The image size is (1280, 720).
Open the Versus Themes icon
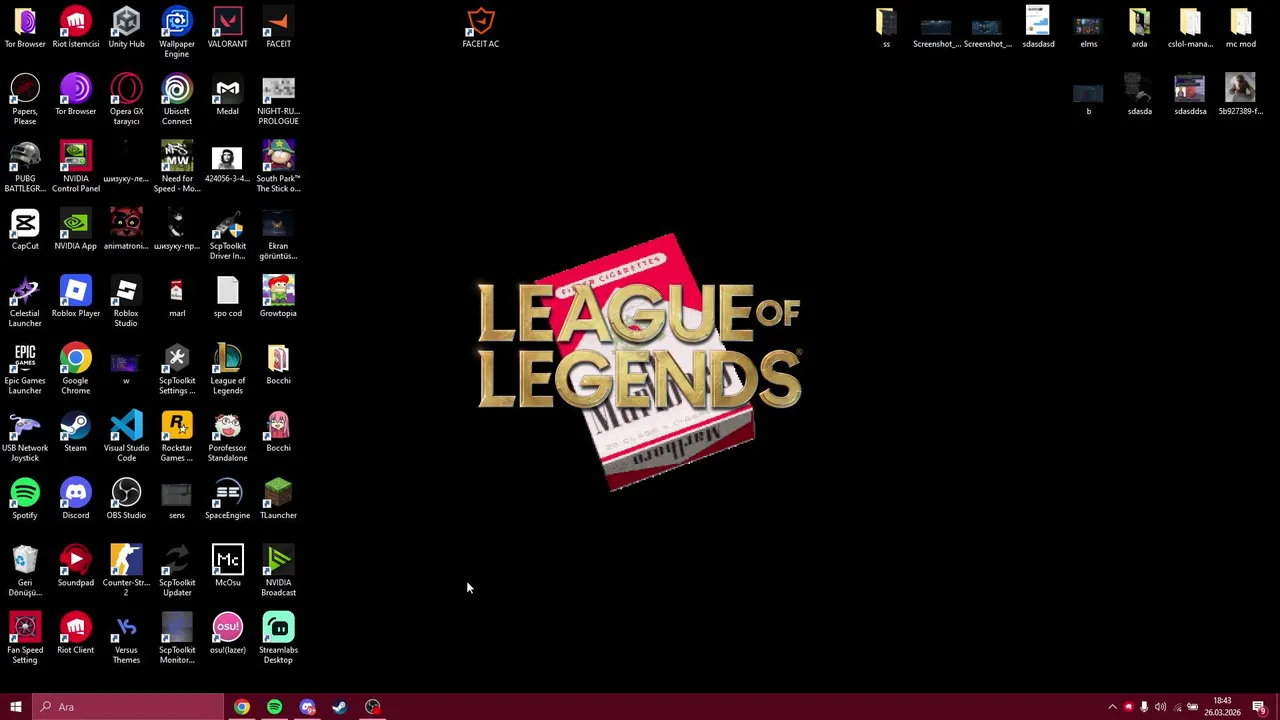(x=126, y=638)
